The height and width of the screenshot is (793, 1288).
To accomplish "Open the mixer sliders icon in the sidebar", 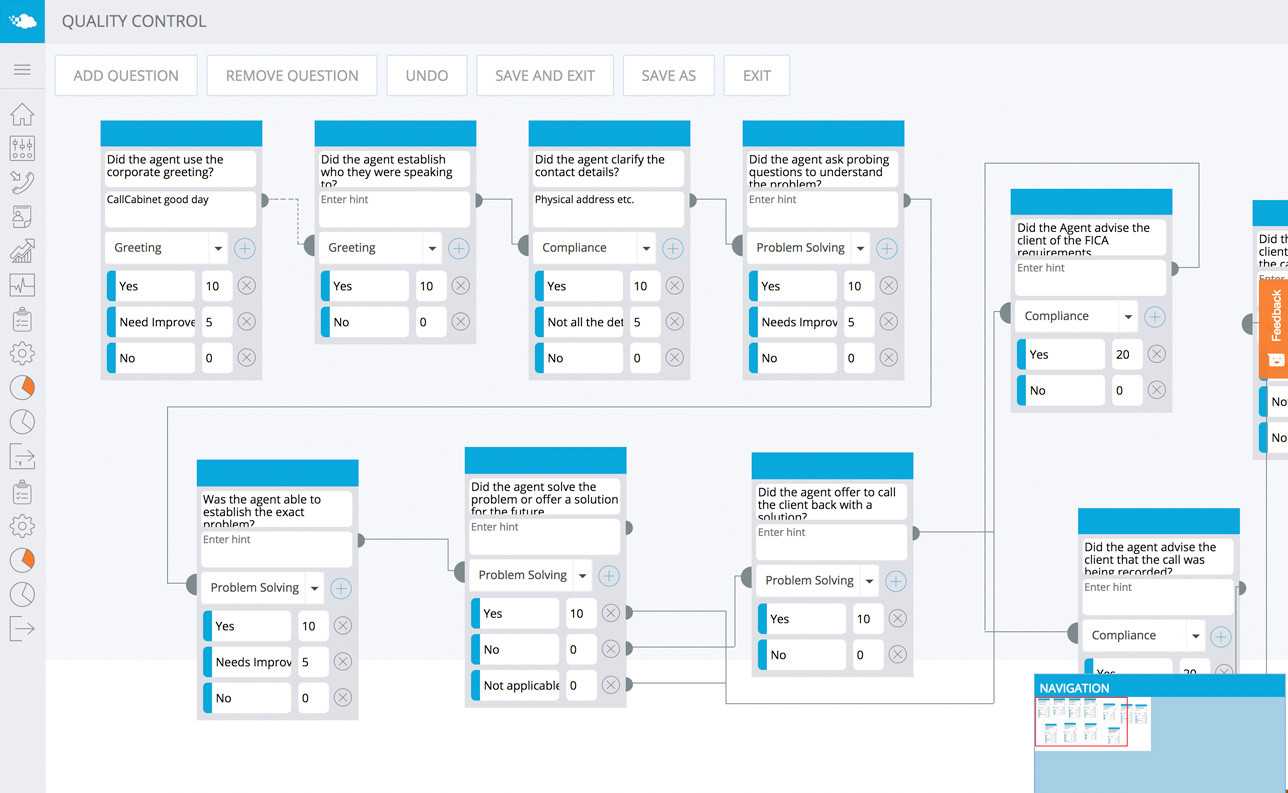I will 22,149.
